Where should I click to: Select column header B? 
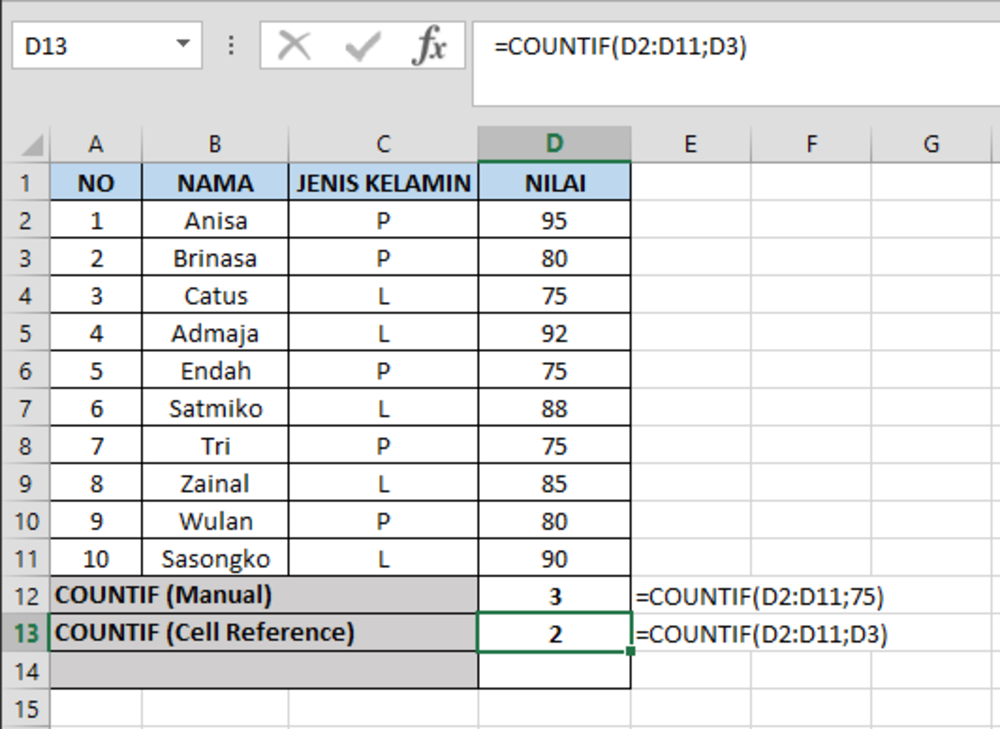(x=214, y=143)
